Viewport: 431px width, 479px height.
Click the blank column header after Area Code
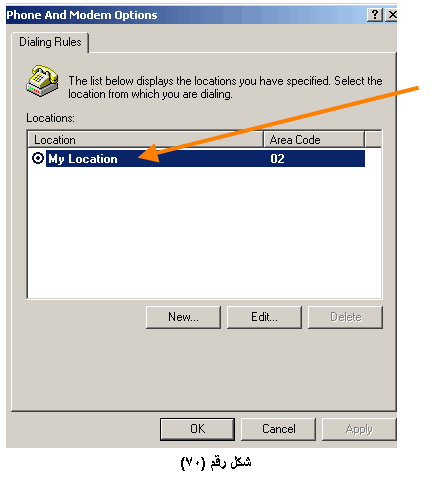click(x=373, y=140)
